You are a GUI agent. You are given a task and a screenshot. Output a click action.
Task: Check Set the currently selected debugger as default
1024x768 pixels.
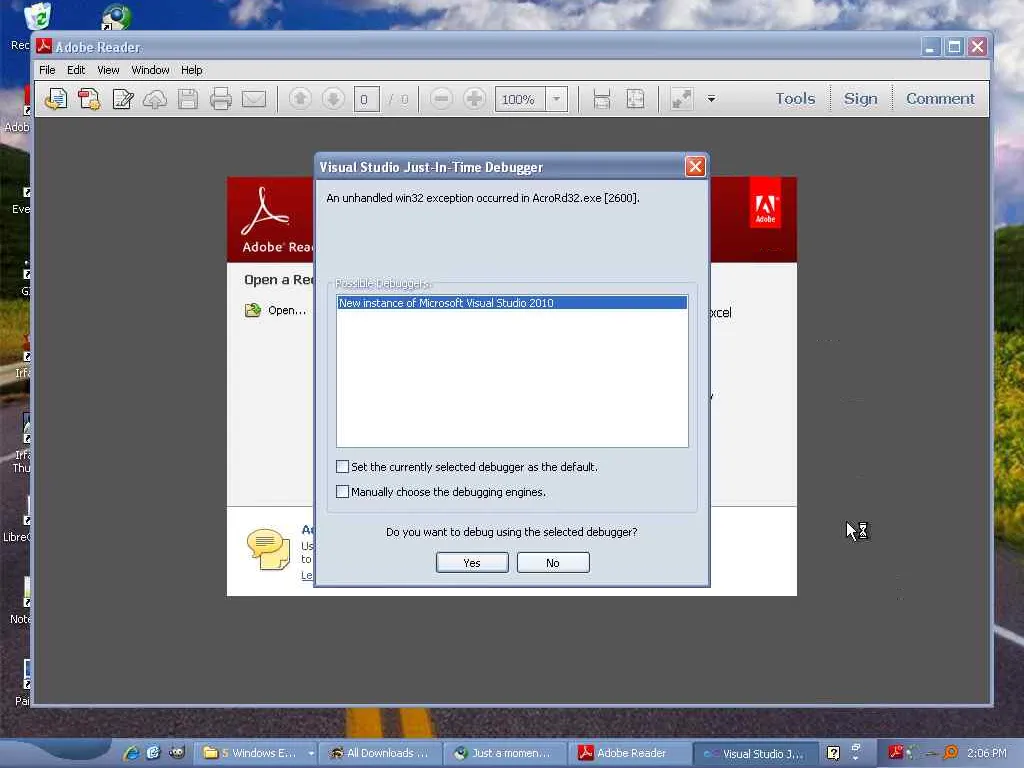tap(342, 466)
